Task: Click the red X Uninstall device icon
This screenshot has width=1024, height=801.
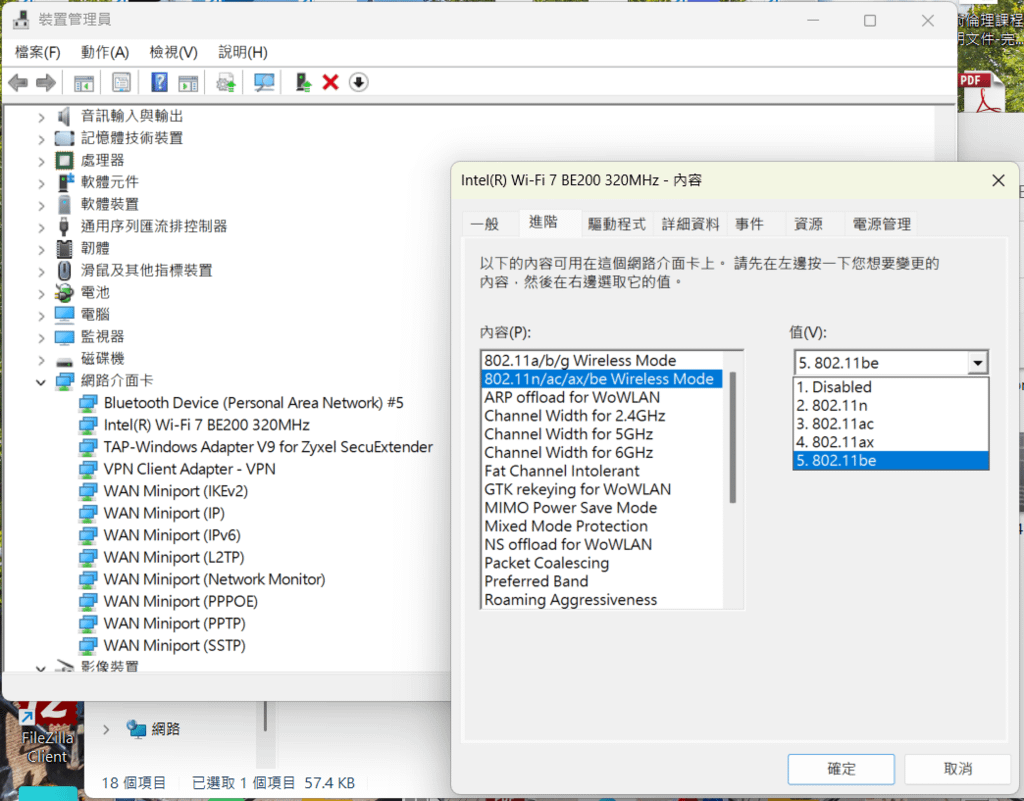Action: click(x=330, y=82)
